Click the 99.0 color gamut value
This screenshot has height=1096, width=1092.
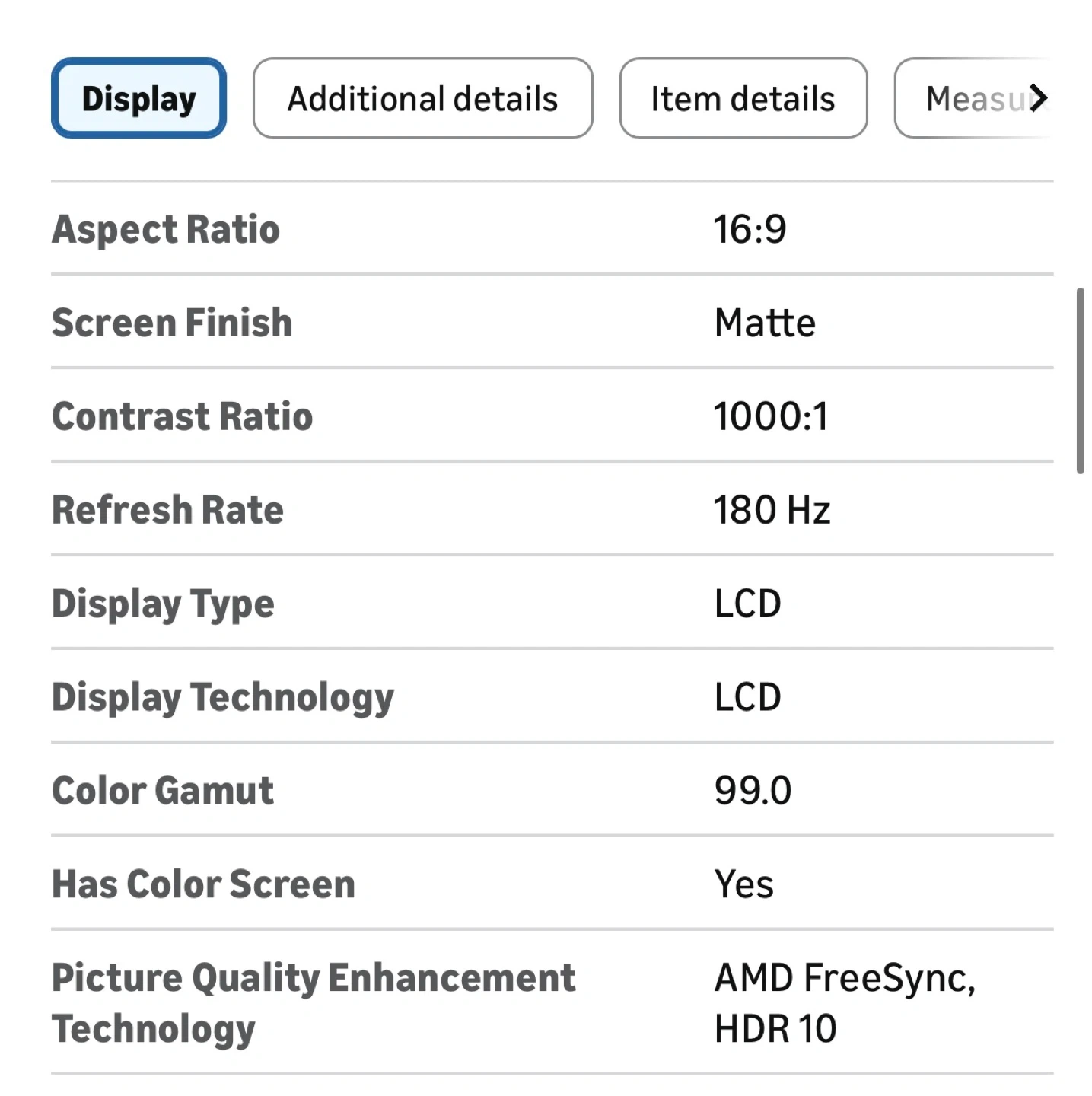pyautogui.click(x=753, y=791)
